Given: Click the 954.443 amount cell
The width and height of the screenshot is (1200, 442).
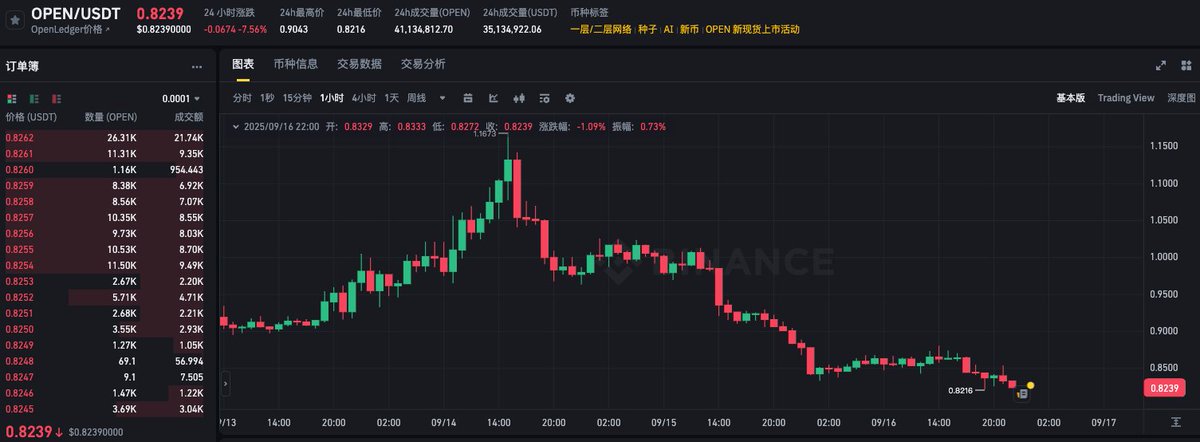Looking at the screenshot, I should [x=185, y=169].
